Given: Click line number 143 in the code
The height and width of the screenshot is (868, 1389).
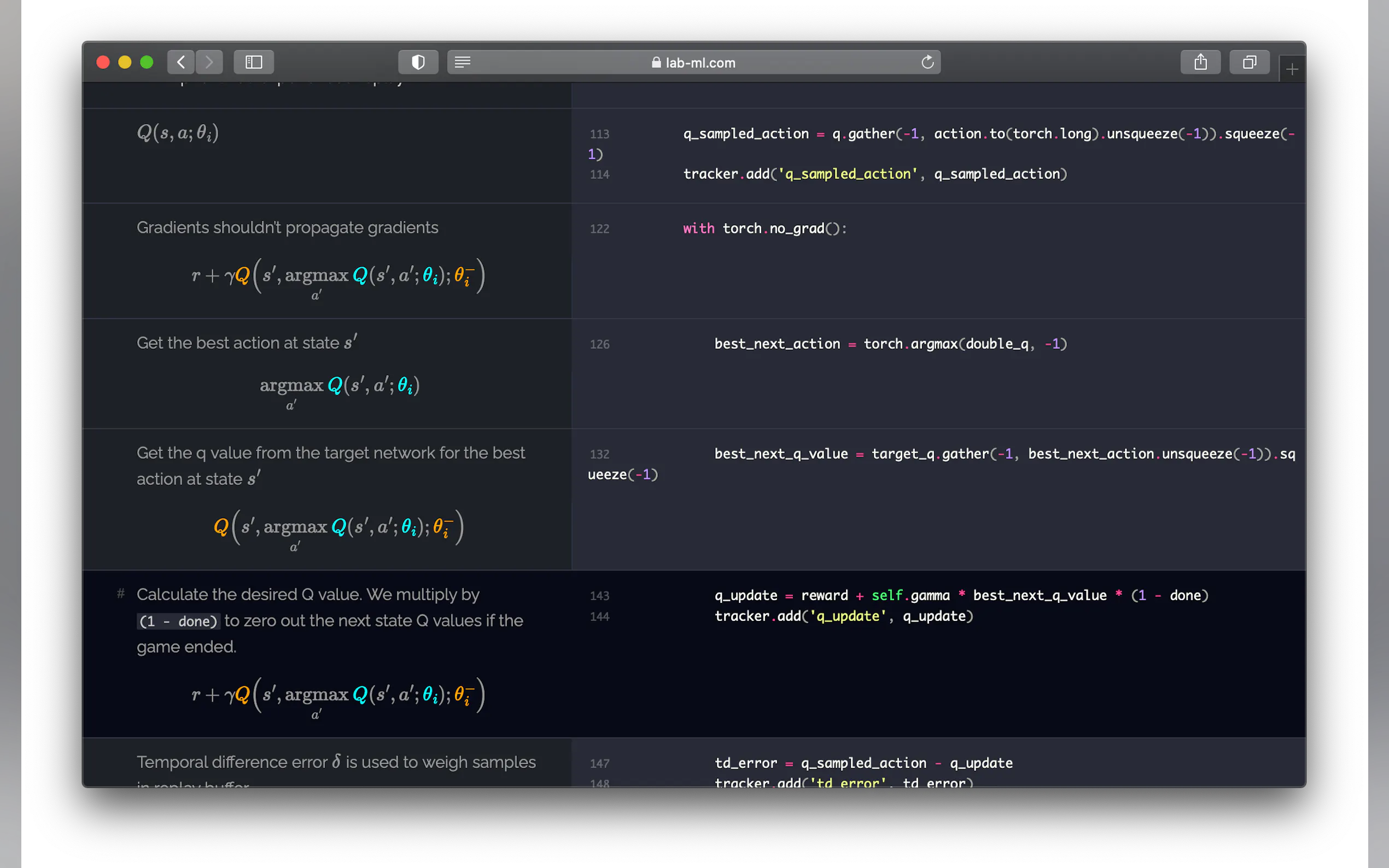Looking at the screenshot, I should [x=599, y=596].
